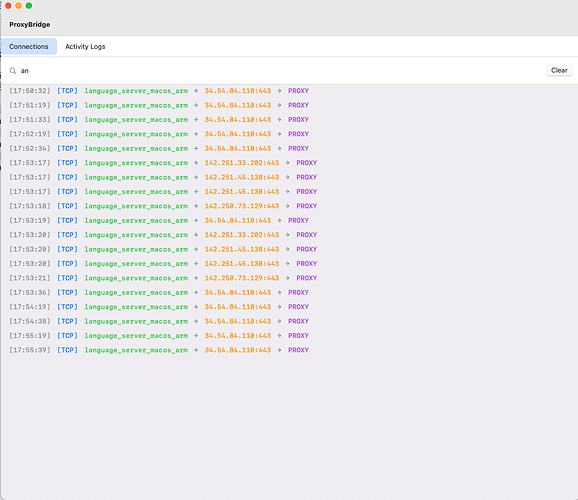This screenshot has height=500, width=578.
Task: Click the first 142.251.33.202:443 address at 17:53:17
Action: (242, 163)
